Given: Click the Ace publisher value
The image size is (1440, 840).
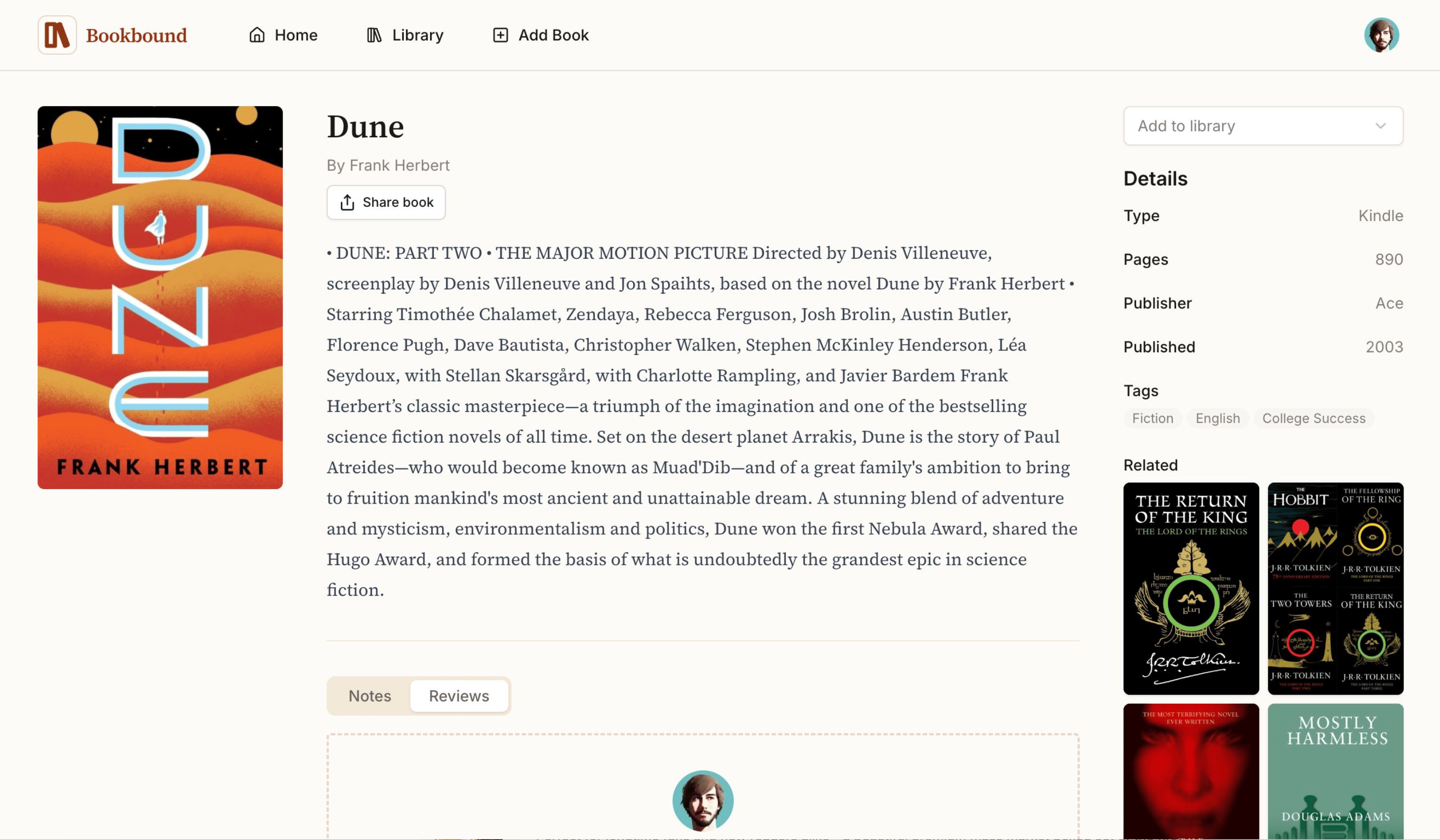Looking at the screenshot, I should click(x=1389, y=303).
